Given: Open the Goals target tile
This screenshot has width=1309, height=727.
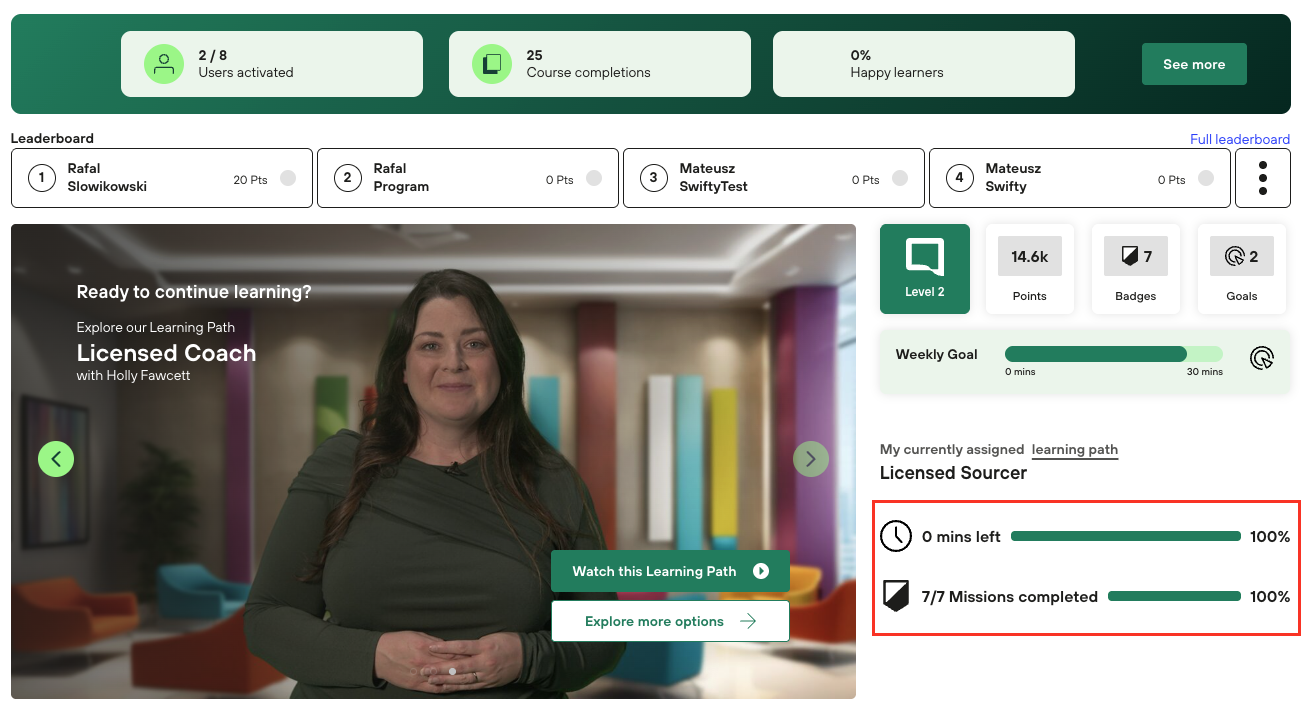Looking at the screenshot, I should click(1241, 268).
